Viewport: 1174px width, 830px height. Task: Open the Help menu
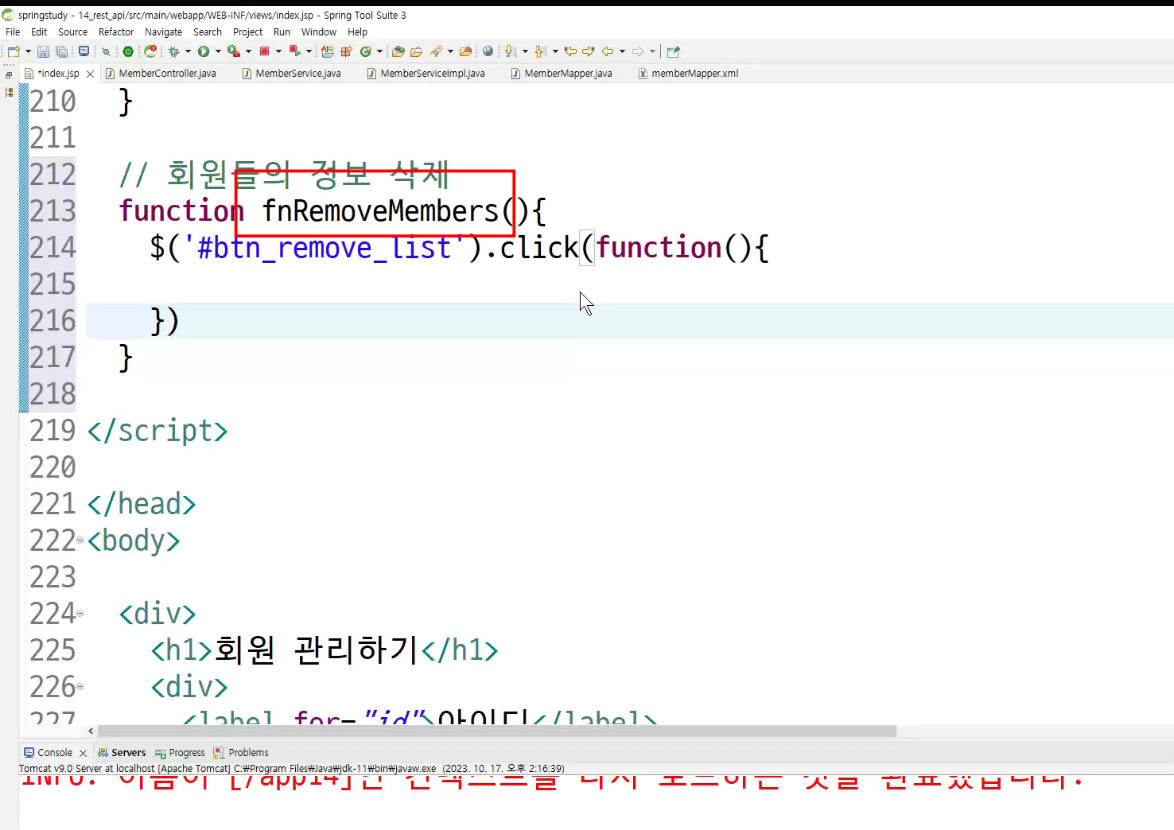click(357, 32)
